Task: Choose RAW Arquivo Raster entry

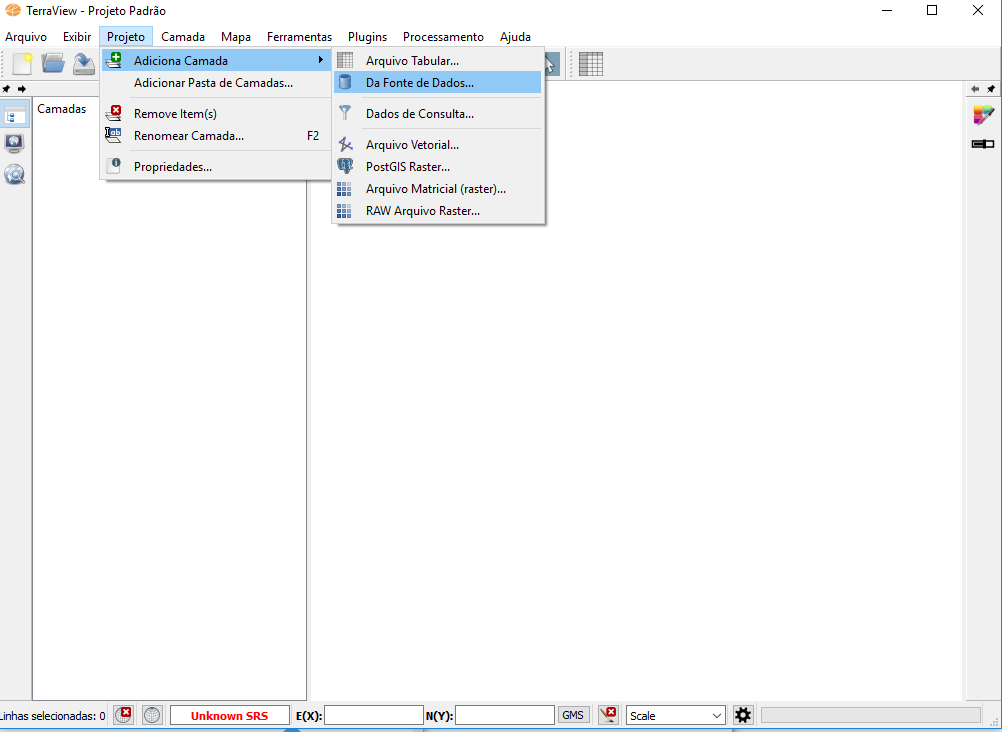Action: [438, 211]
